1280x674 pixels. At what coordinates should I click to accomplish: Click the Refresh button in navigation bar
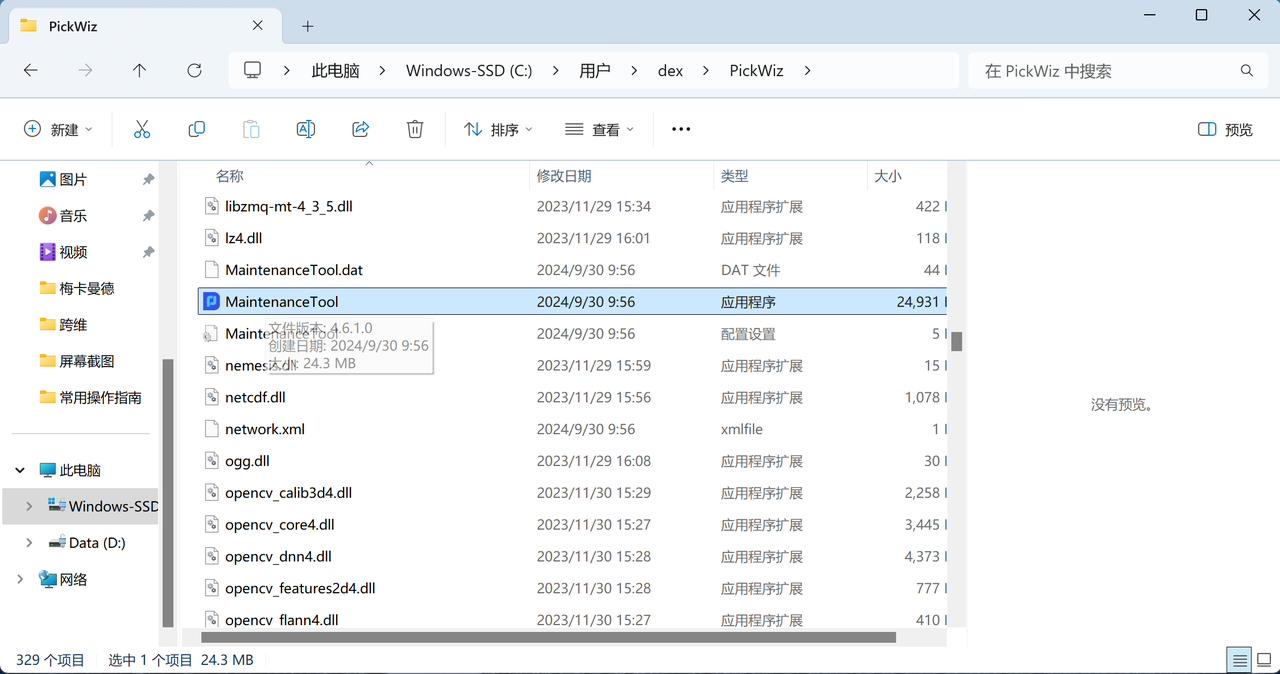[x=194, y=70]
